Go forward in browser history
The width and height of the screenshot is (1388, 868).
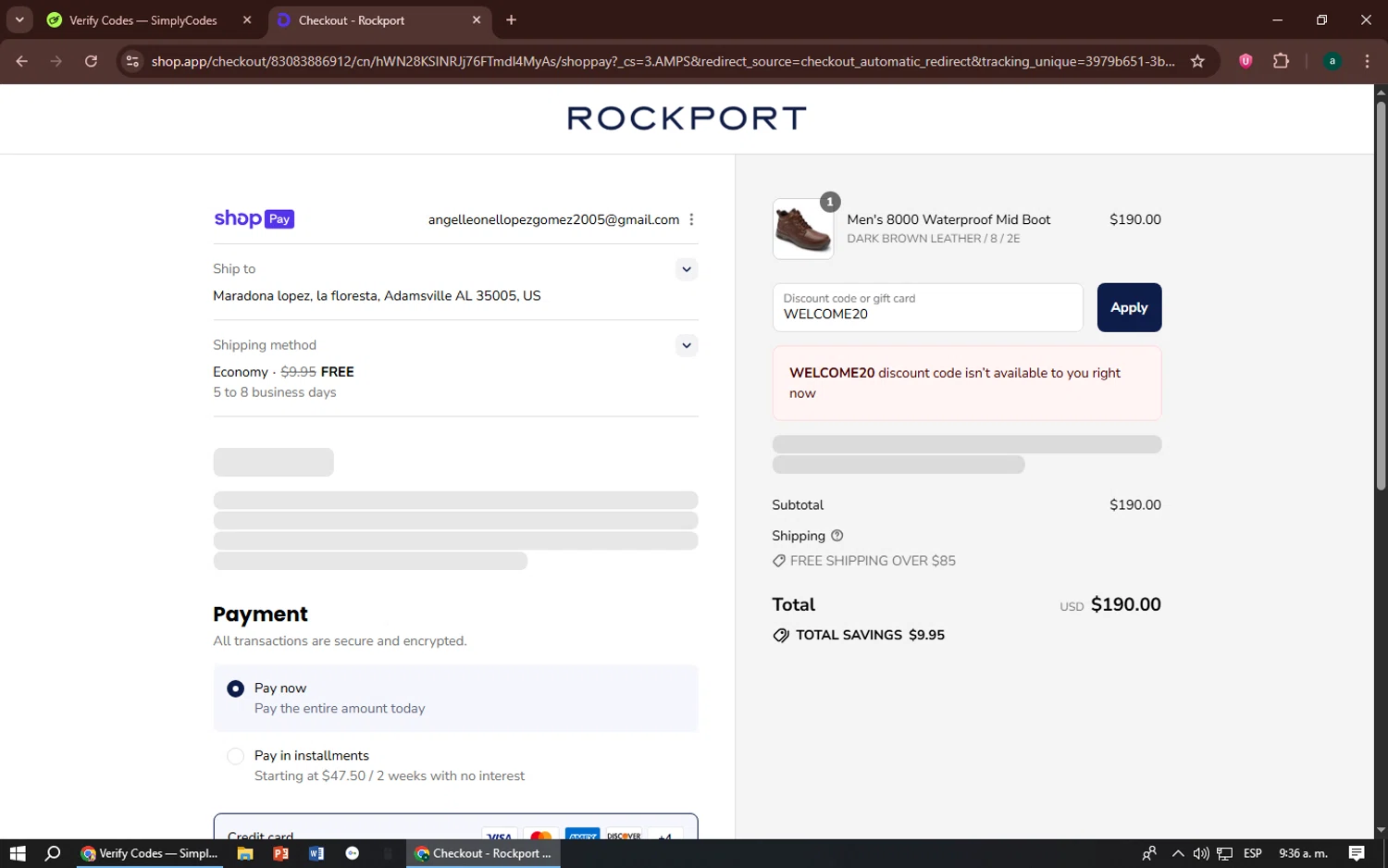click(x=56, y=61)
